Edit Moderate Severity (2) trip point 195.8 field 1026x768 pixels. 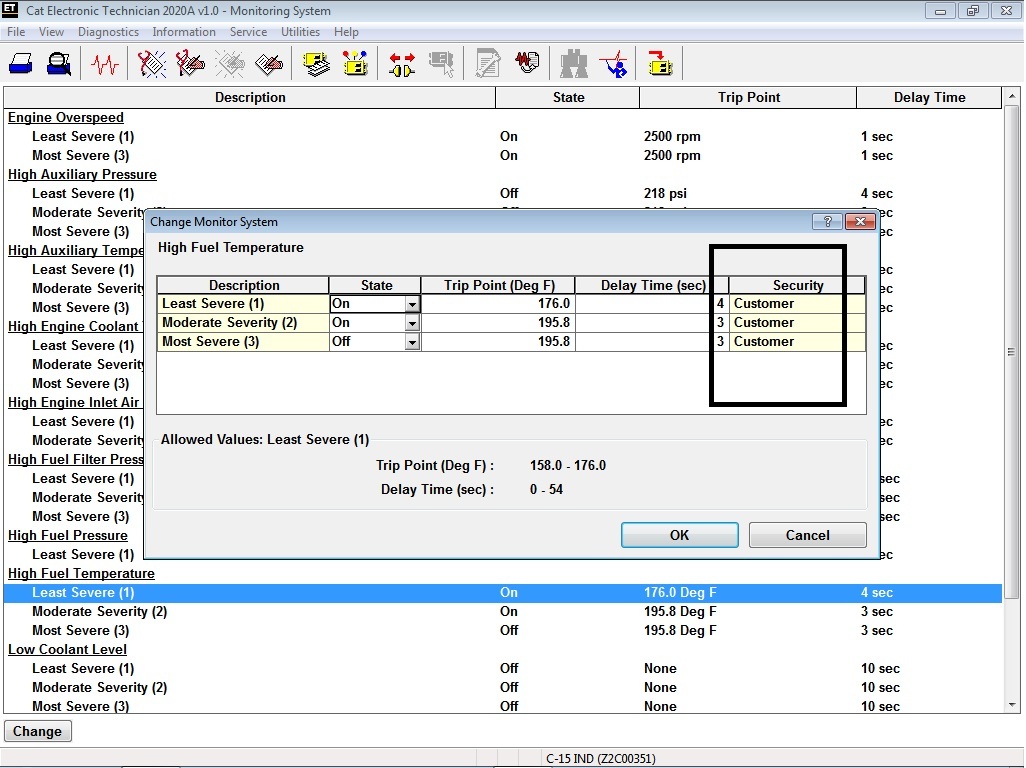[498, 323]
